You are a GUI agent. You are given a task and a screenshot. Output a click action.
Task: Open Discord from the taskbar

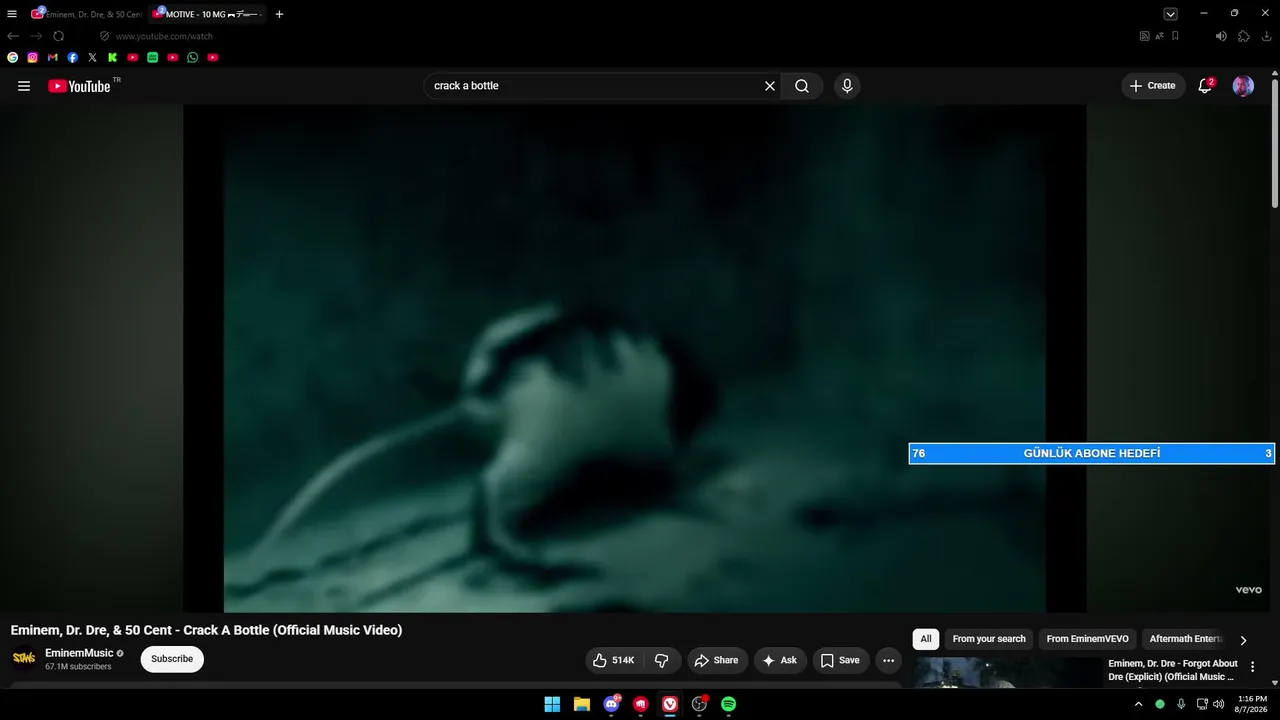(611, 704)
